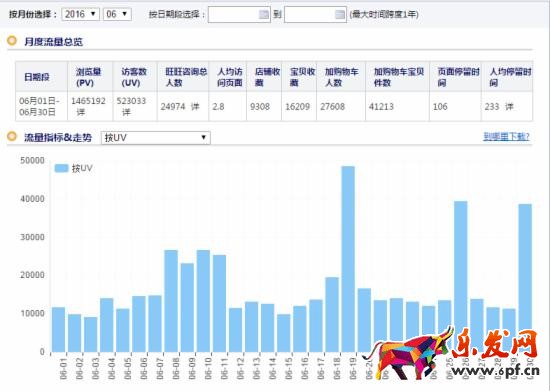The width and height of the screenshot is (550, 391).
Task: Click the 06-04 x-axis label
Action: pyautogui.click(x=112, y=368)
